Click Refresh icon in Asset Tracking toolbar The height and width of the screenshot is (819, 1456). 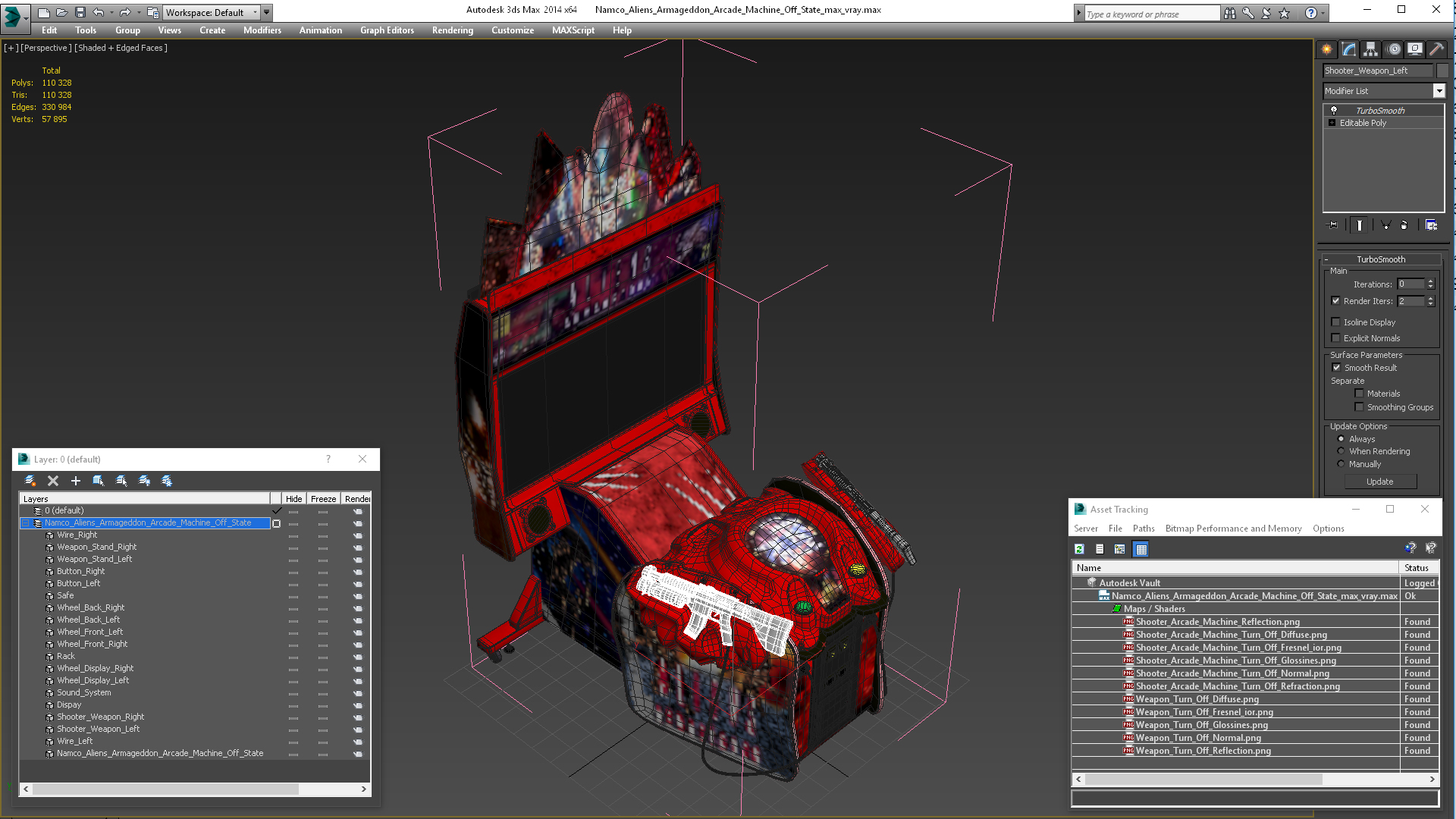click(1079, 549)
